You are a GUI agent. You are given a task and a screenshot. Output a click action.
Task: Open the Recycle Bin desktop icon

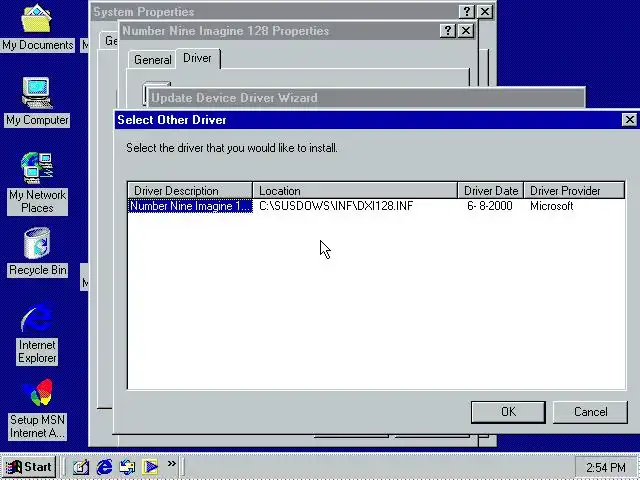[x=37, y=252]
